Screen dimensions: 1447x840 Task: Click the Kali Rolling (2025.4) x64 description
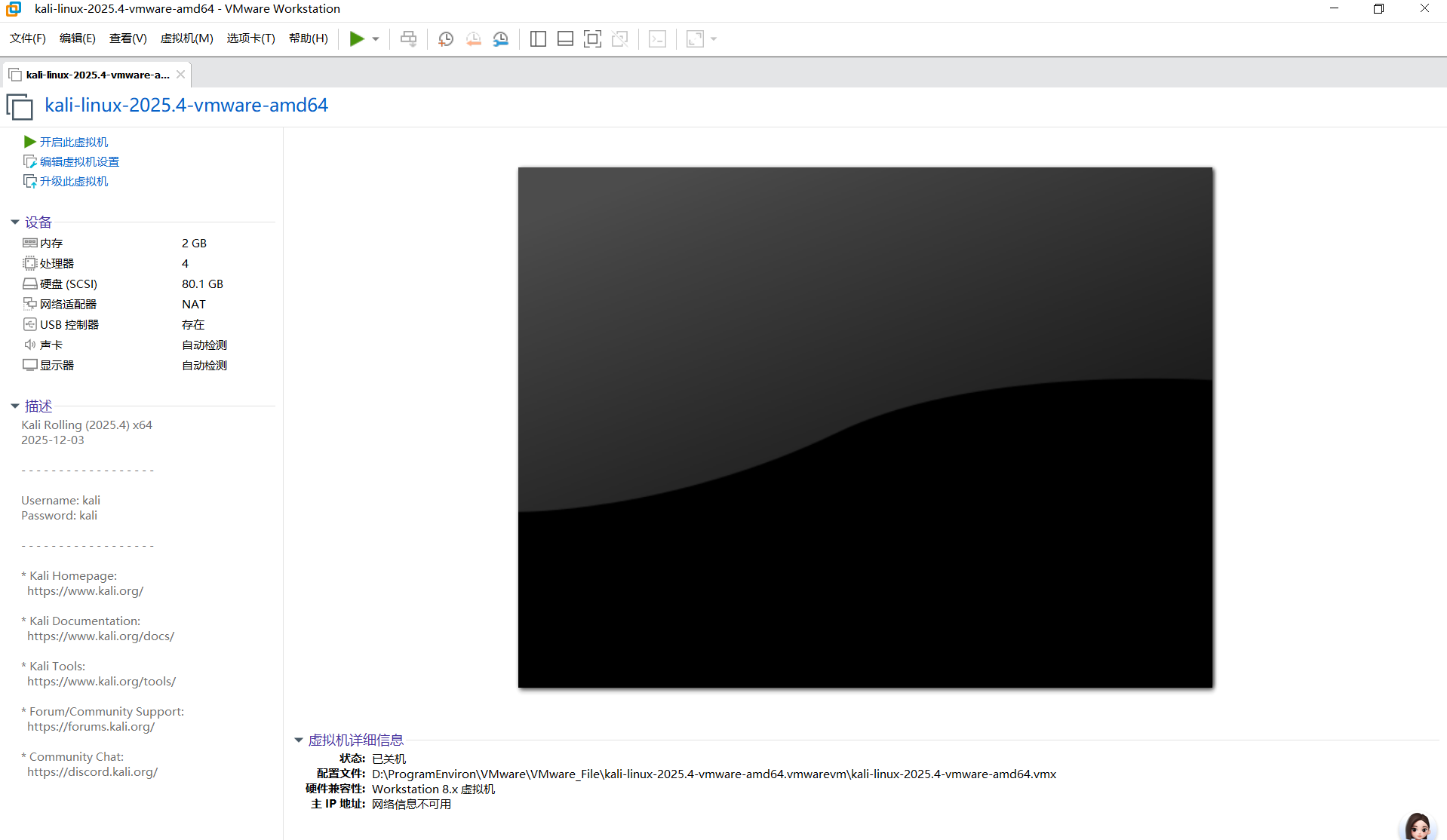point(87,425)
